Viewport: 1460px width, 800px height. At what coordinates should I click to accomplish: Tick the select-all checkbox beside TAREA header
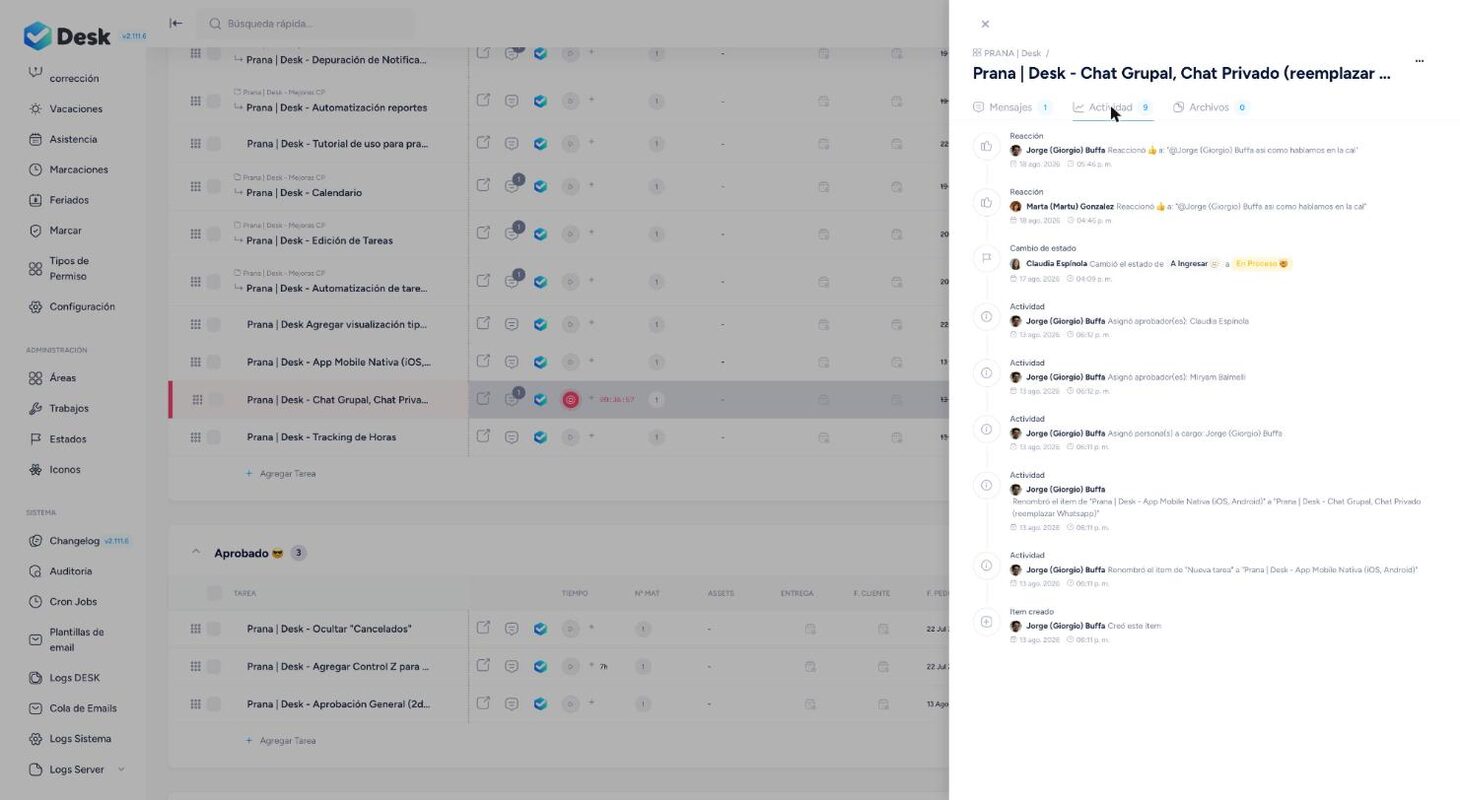click(214, 593)
